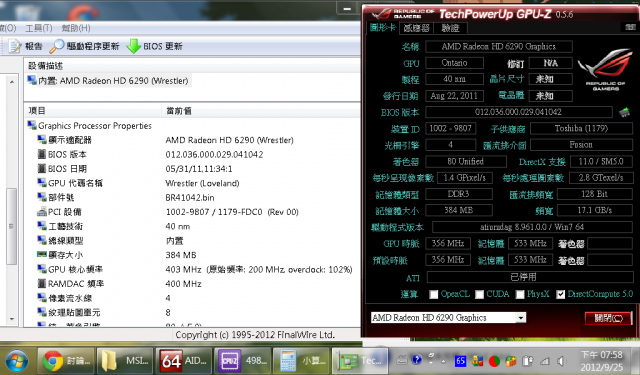
Task: Select the 部件號 row
Action: pos(192,197)
